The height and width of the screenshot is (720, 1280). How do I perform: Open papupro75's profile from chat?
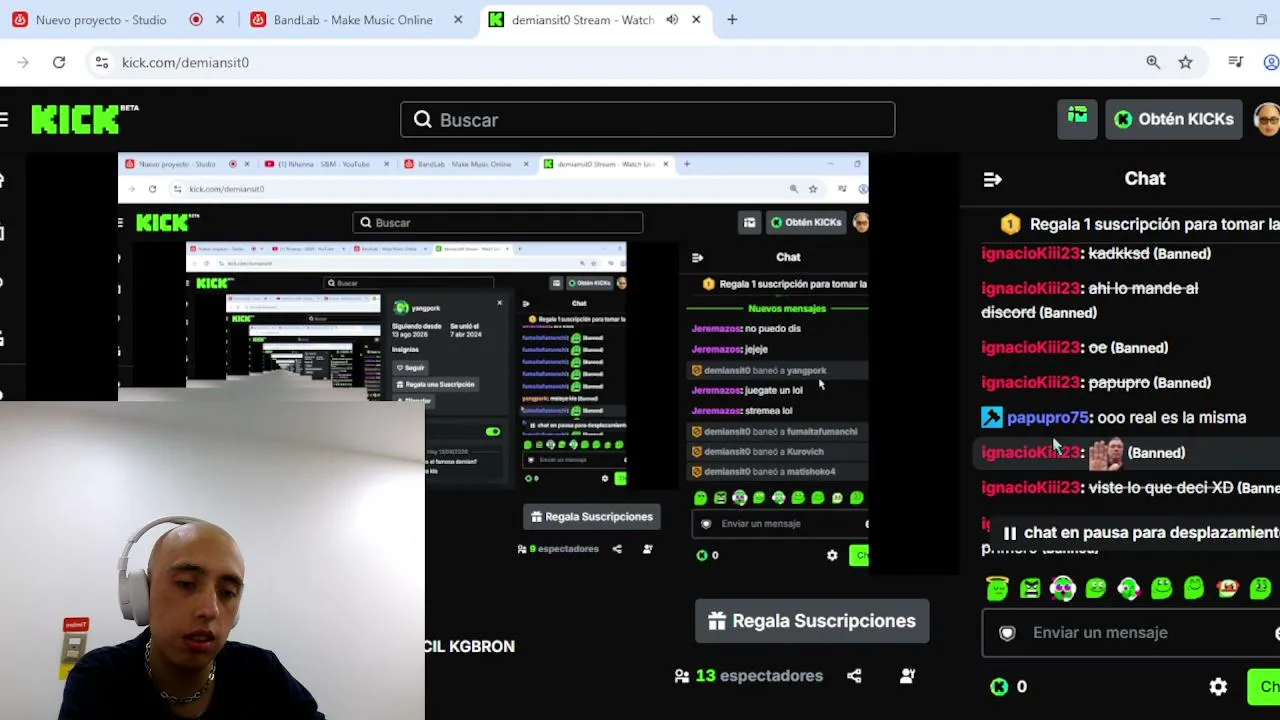tap(1048, 418)
